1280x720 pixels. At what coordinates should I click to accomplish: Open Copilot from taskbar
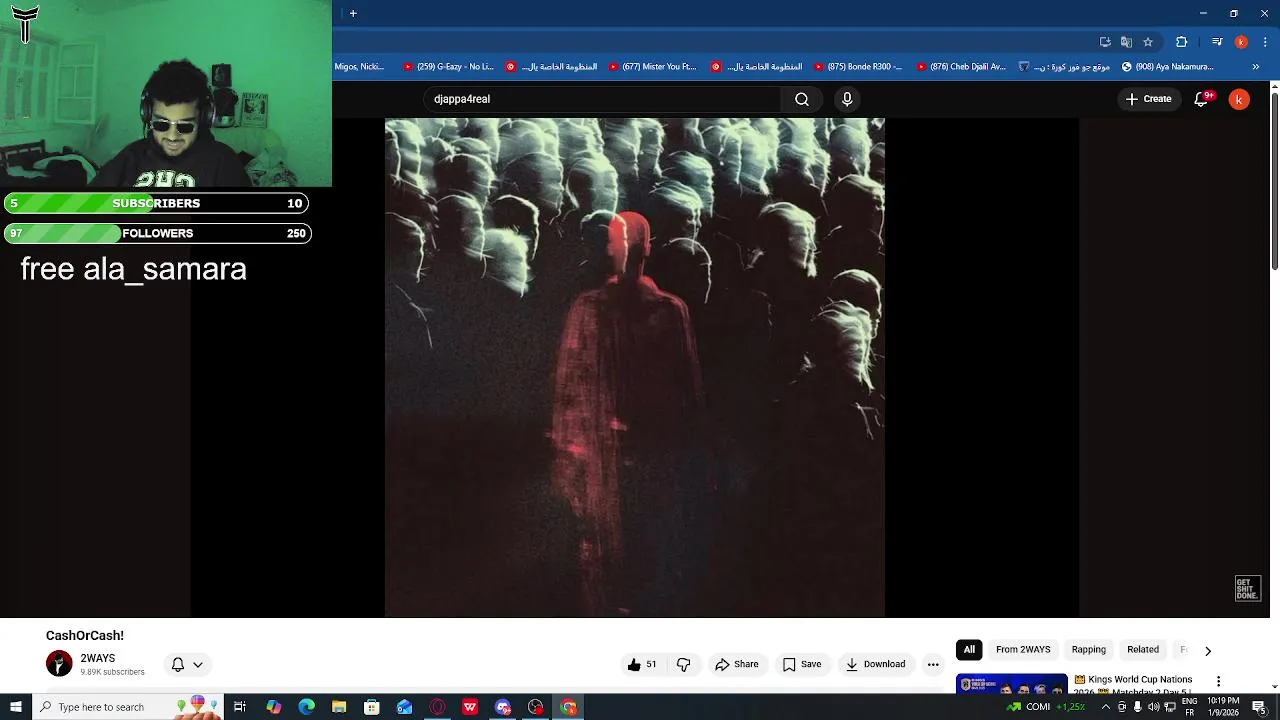pyautogui.click(x=273, y=707)
